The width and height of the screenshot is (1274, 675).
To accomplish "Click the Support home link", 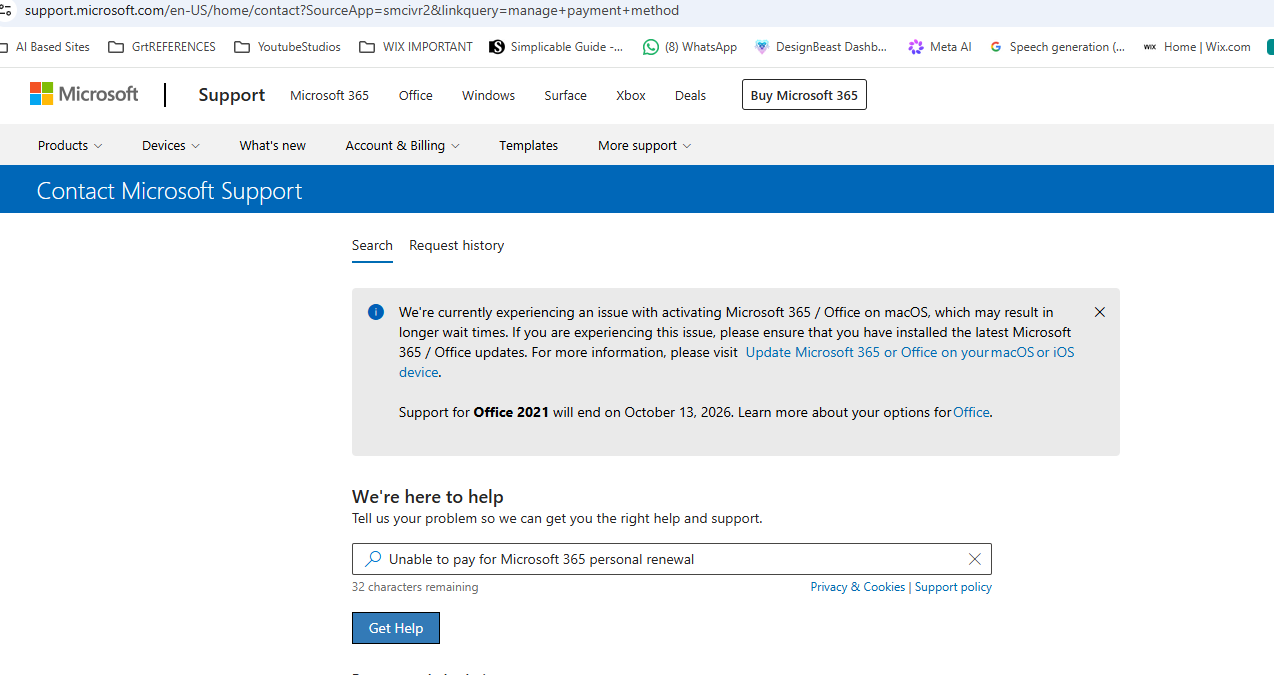I will pyautogui.click(x=232, y=95).
